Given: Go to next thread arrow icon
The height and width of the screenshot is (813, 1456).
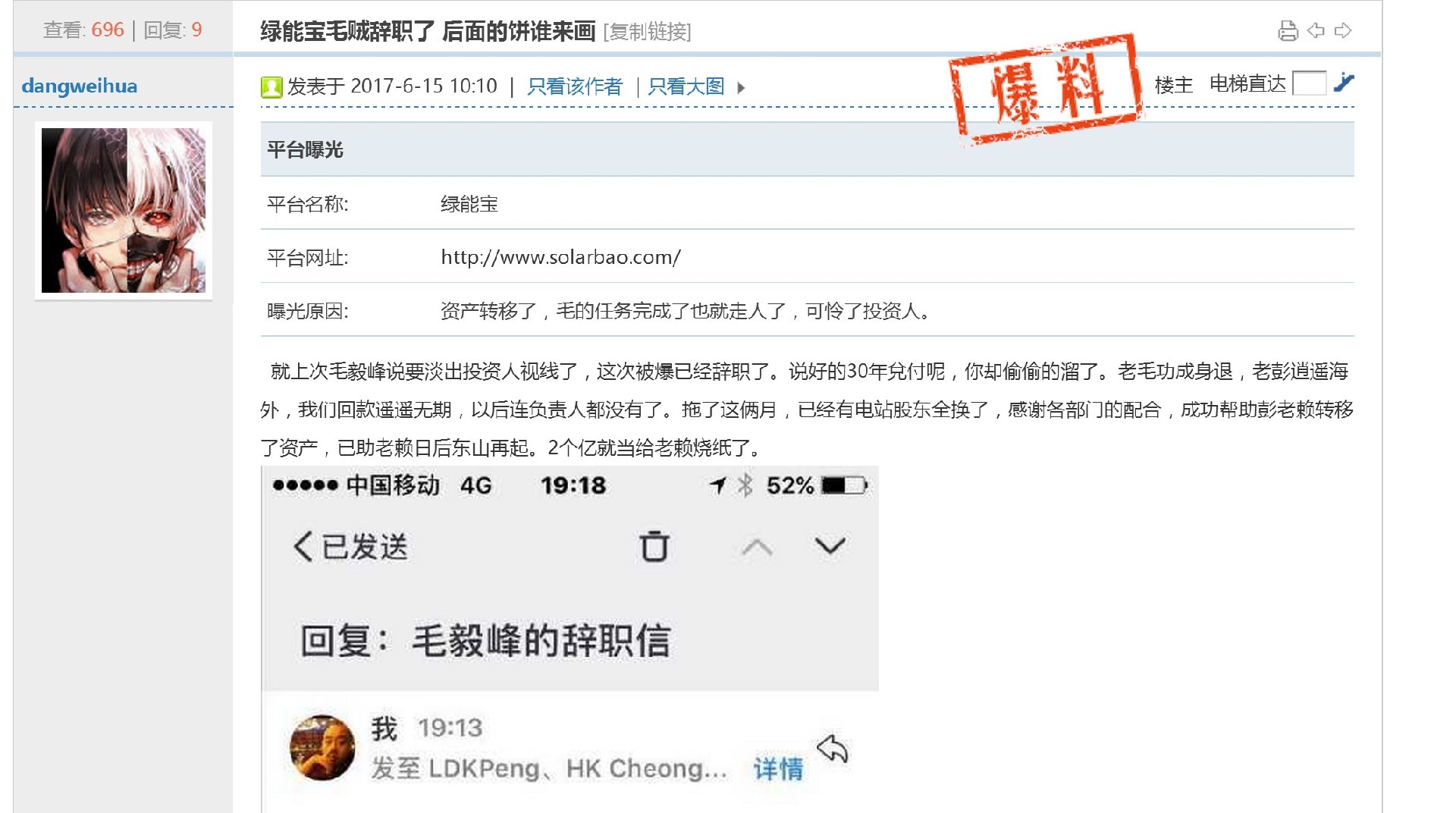Looking at the screenshot, I should click(x=1343, y=30).
